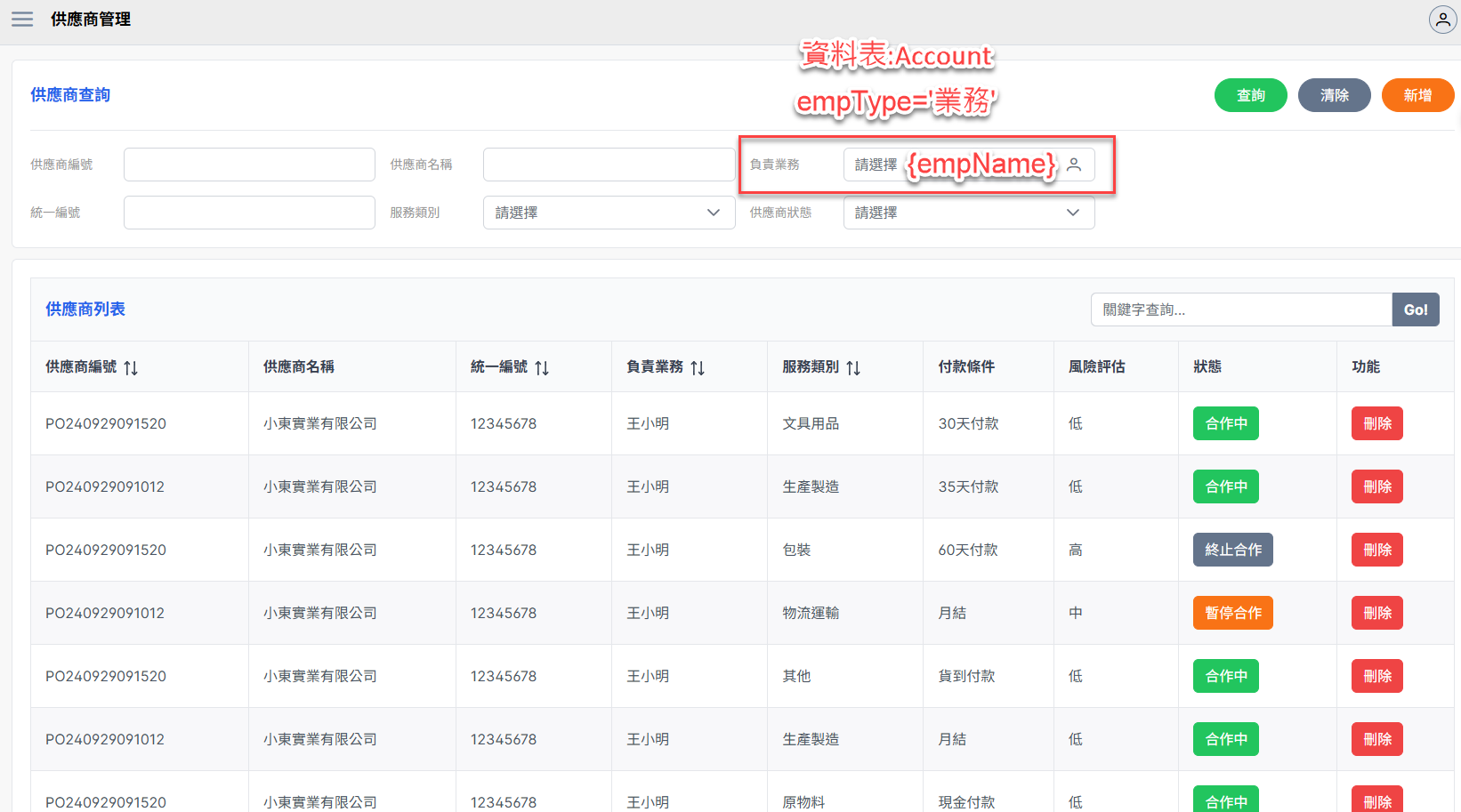The height and width of the screenshot is (812, 1461).
Task: Open the hamburger menu icon
Action: tap(22, 20)
